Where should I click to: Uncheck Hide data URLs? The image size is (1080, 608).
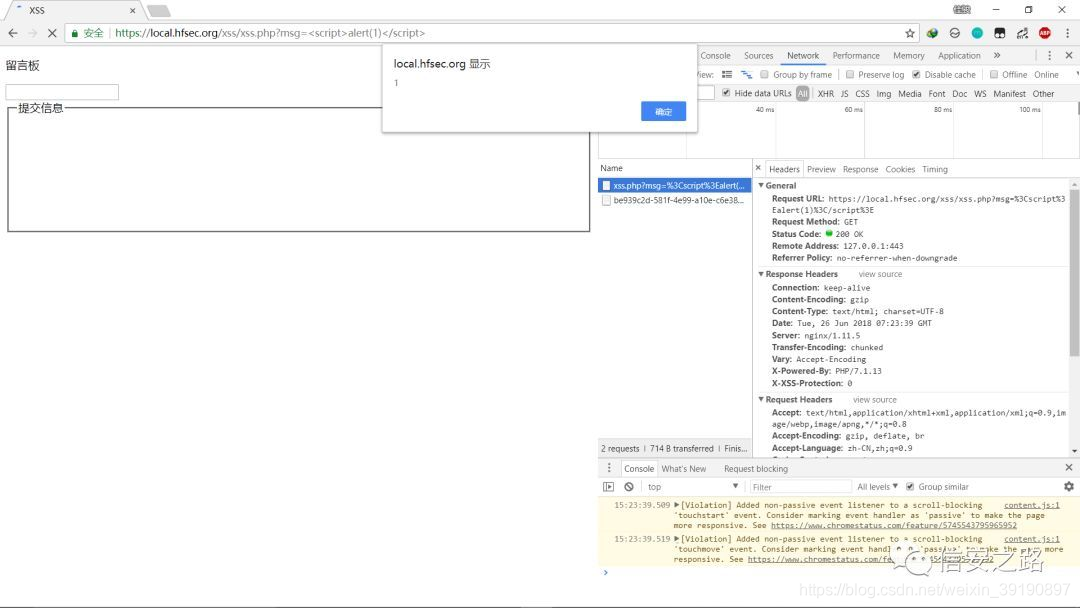pyautogui.click(x=726, y=93)
